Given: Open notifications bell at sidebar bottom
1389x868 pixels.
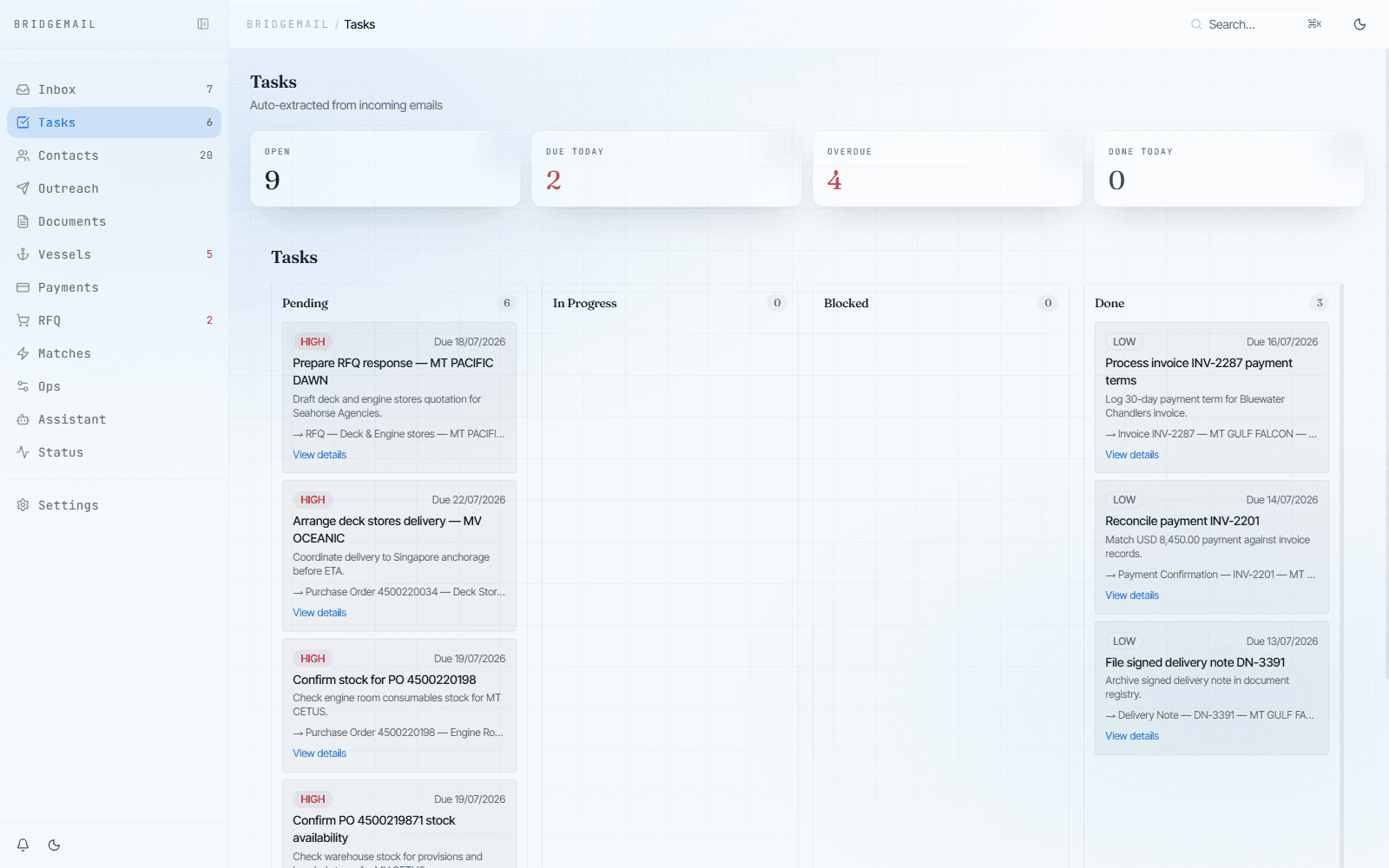Looking at the screenshot, I should coord(23,845).
